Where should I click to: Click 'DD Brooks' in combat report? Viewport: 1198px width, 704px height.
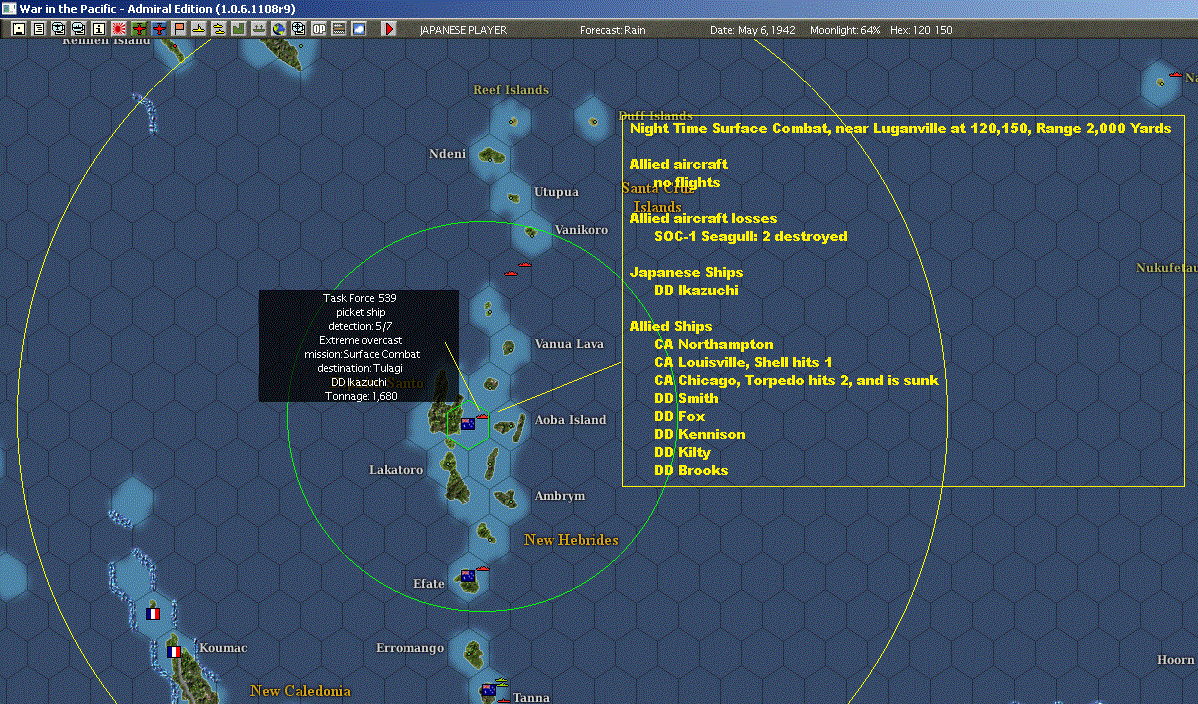click(x=691, y=470)
